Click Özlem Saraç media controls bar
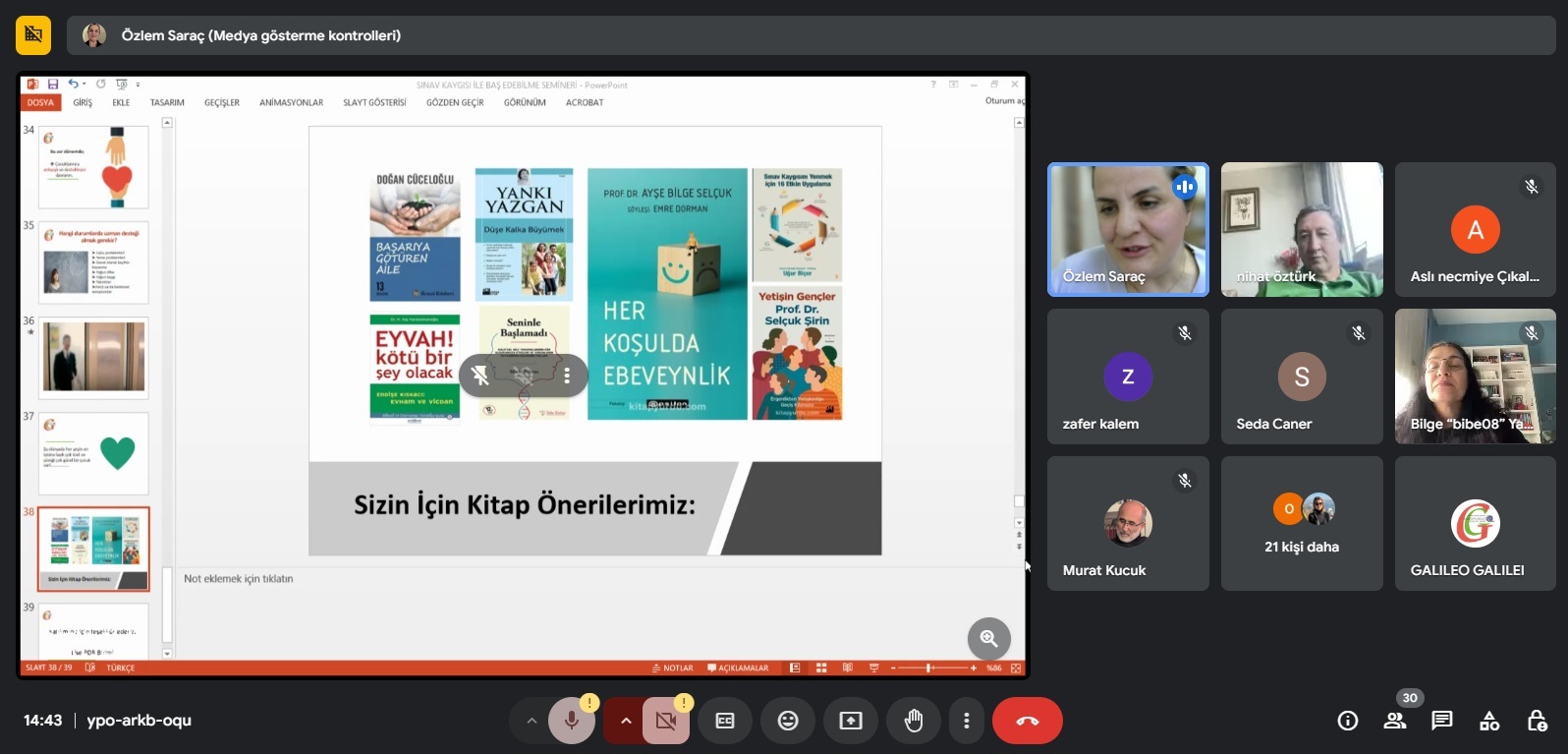The height and width of the screenshot is (755, 1568). pos(812,35)
